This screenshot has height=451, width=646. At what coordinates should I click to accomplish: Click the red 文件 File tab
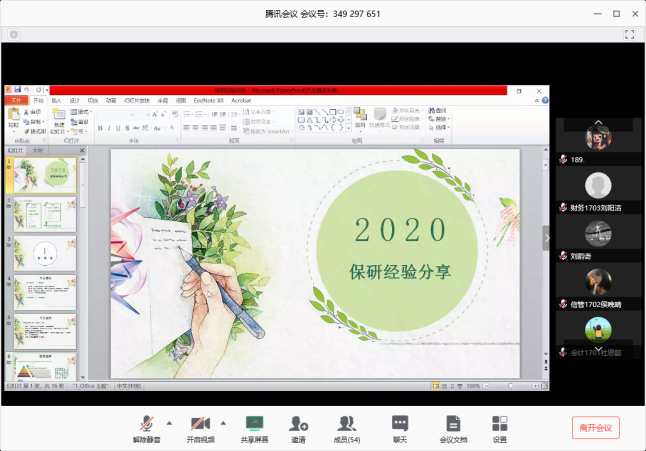coord(15,100)
